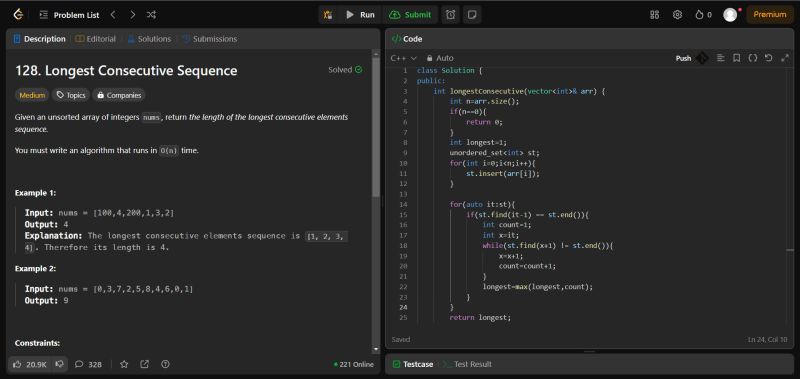Image resolution: width=800 pixels, height=379 pixels.
Task: Click the Ln 24, Col 10 indicator
Action: click(x=768, y=339)
